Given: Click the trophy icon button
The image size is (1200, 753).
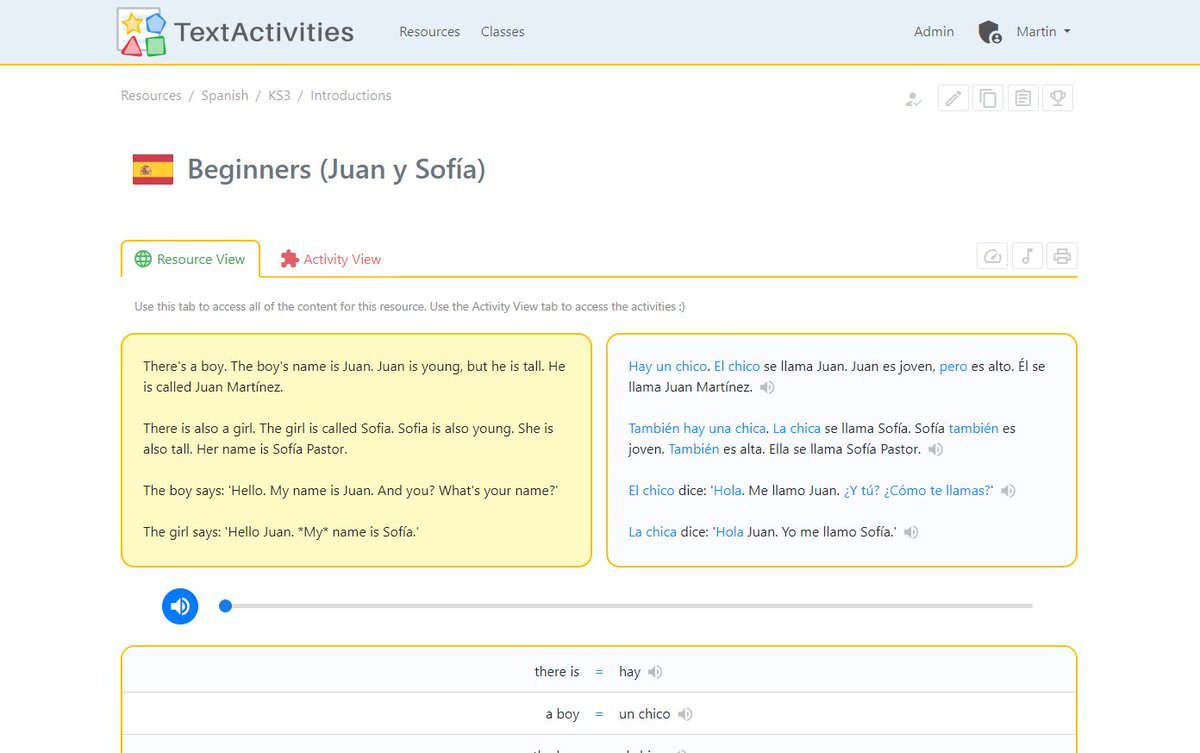Looking at the screenshot, I should (1058, 98).
